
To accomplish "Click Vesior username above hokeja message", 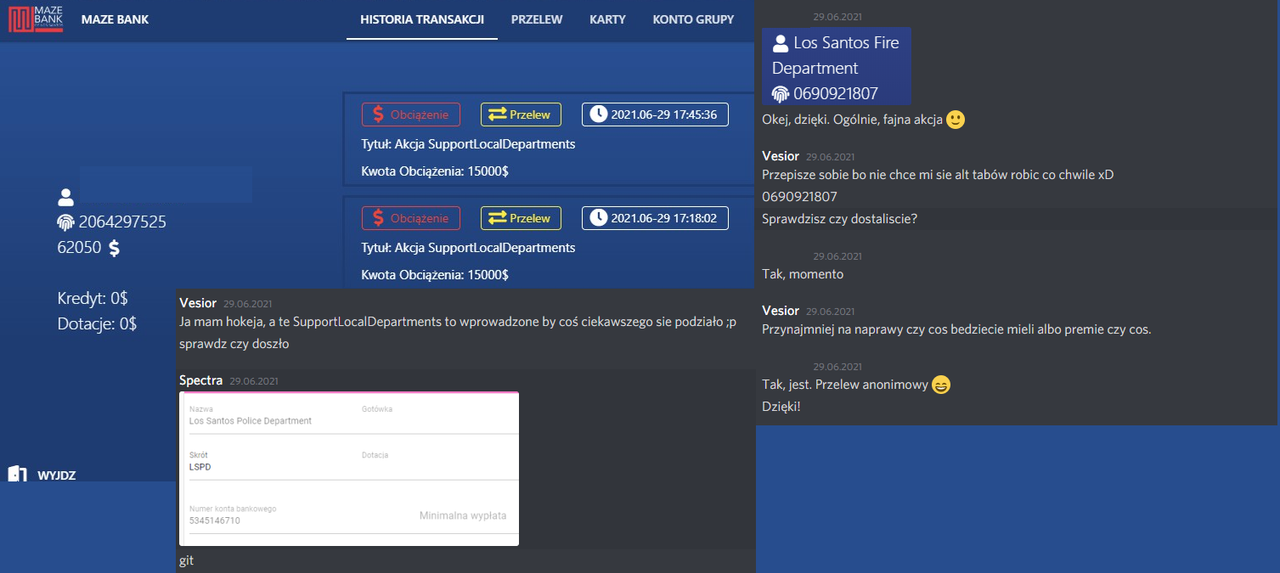I will (x=198, y=303).
